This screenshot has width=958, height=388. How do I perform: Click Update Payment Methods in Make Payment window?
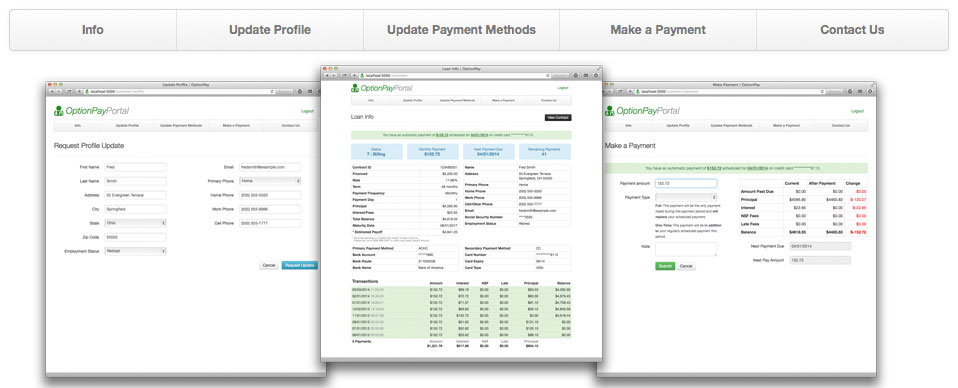pyautogui.click(x=731, y=125)
